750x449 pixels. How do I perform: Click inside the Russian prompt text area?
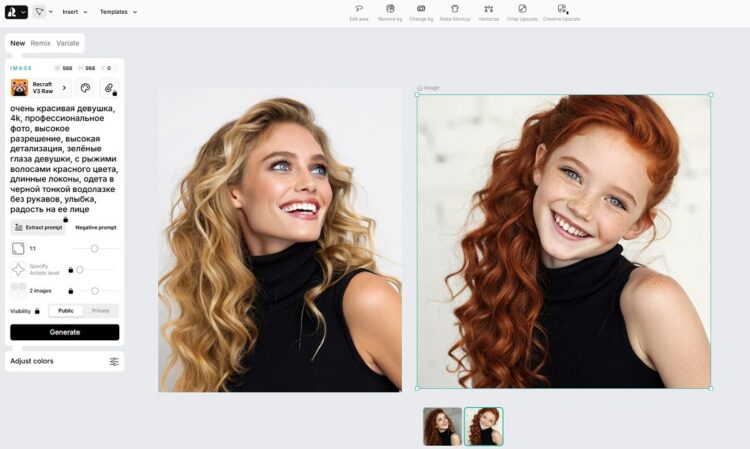point(64,159)
